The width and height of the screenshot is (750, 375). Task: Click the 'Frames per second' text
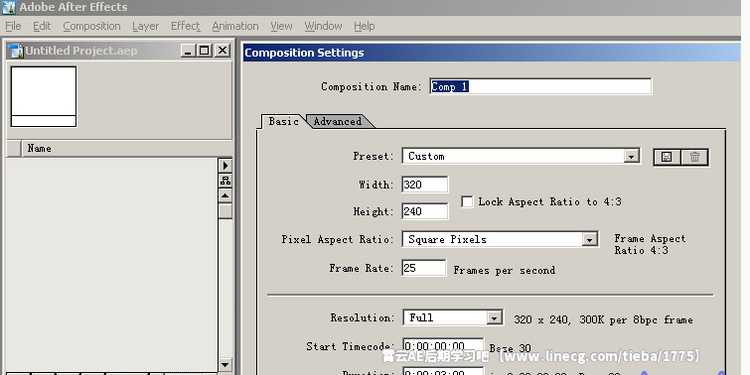504,270
